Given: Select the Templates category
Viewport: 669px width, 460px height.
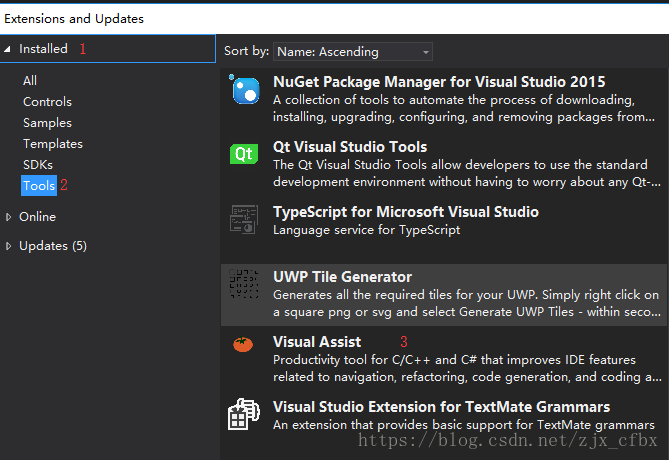Looking at the screenshot, I should (53, 144).
